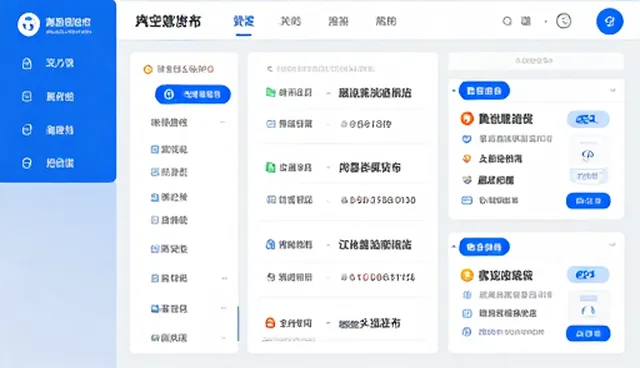This screenshot has height=368, width=640.
Task: Click the blue vertical scrollbar in the left panel
Action: [x=238, y=324]
